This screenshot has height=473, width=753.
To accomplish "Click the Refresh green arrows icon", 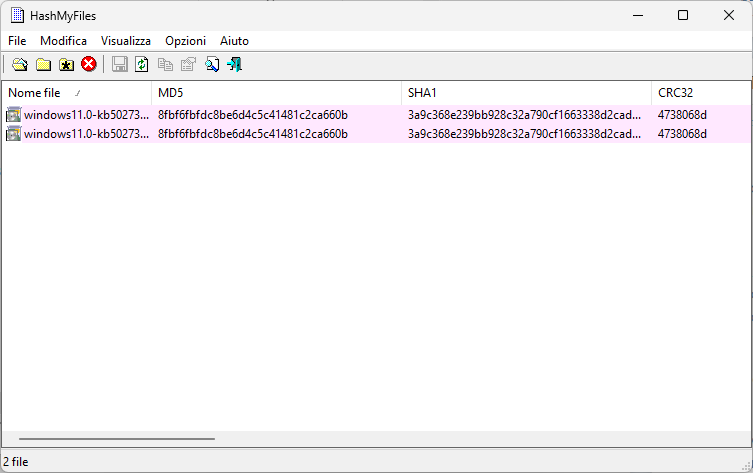I will (142, 64).
